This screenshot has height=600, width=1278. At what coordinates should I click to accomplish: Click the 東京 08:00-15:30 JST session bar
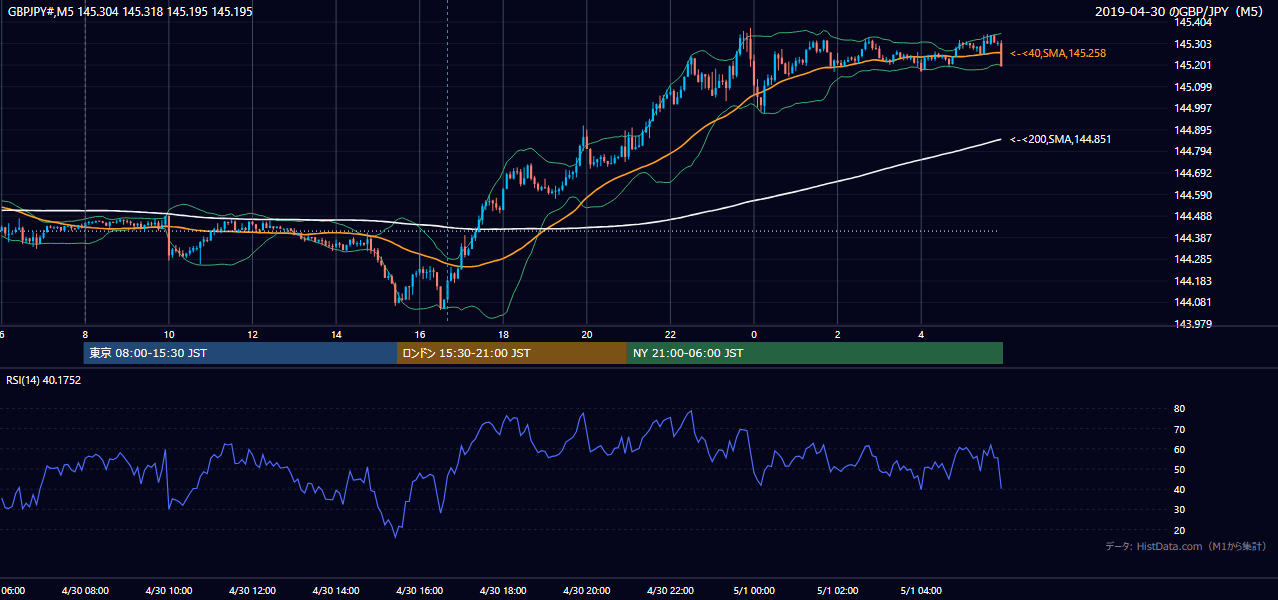[x=240, y=353]
